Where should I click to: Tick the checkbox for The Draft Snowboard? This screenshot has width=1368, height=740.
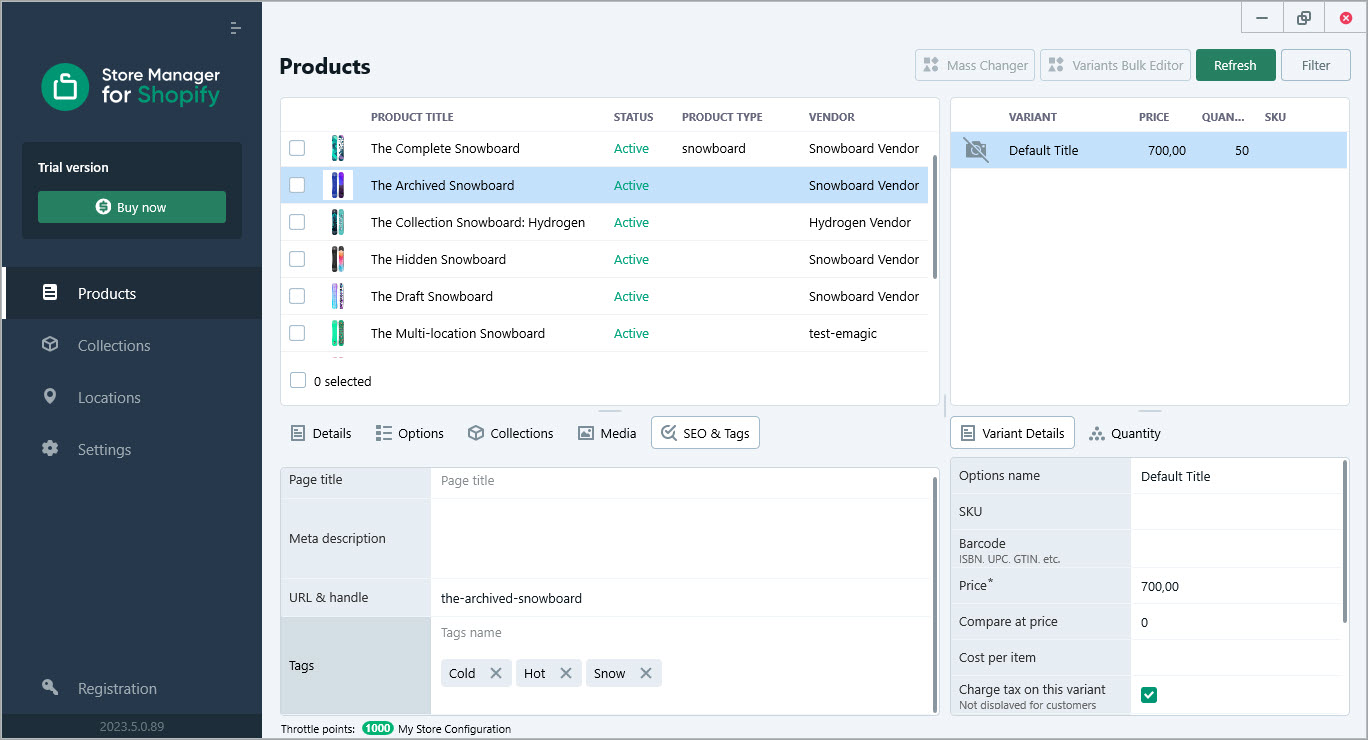[297, 296]
